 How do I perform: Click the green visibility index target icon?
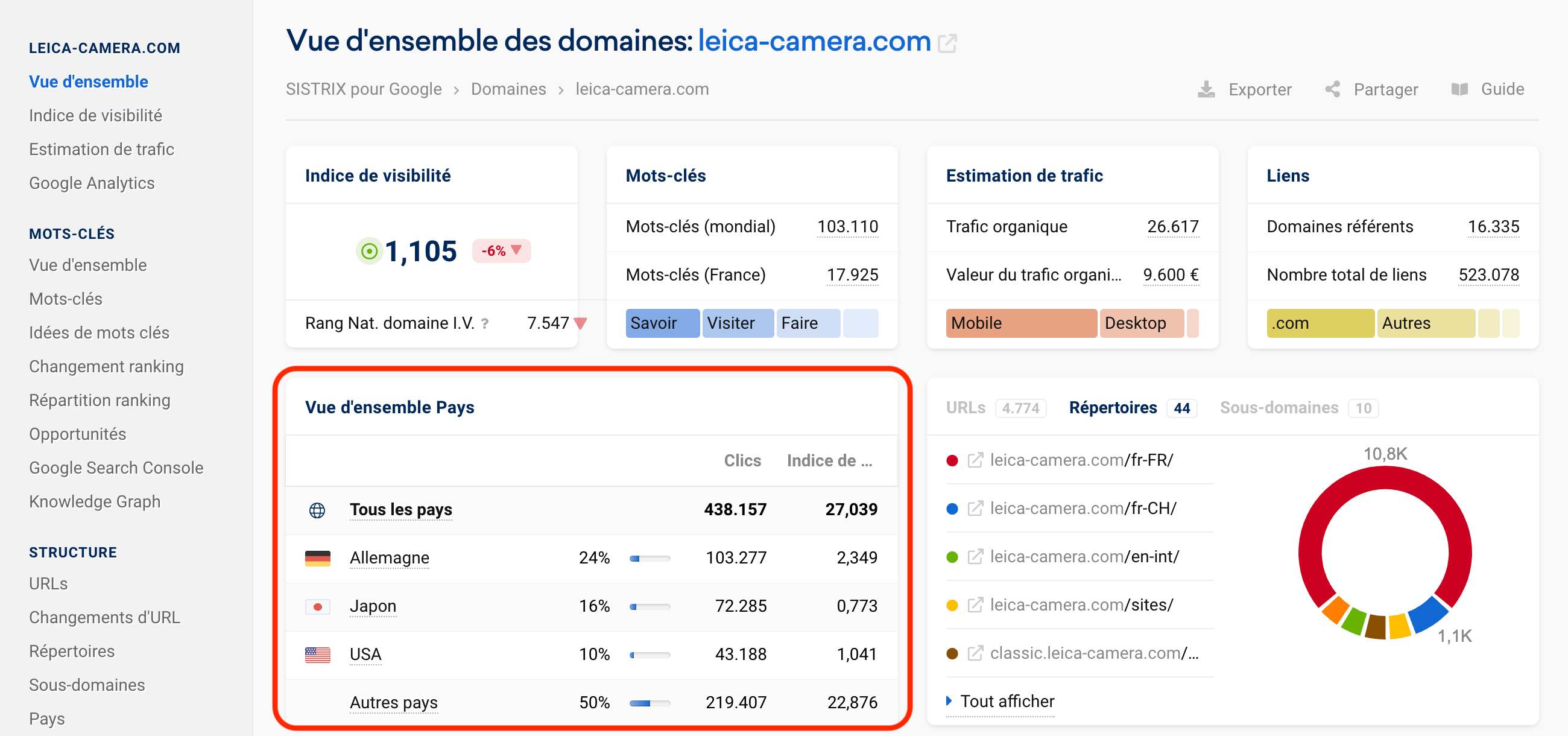coord(369,251)
